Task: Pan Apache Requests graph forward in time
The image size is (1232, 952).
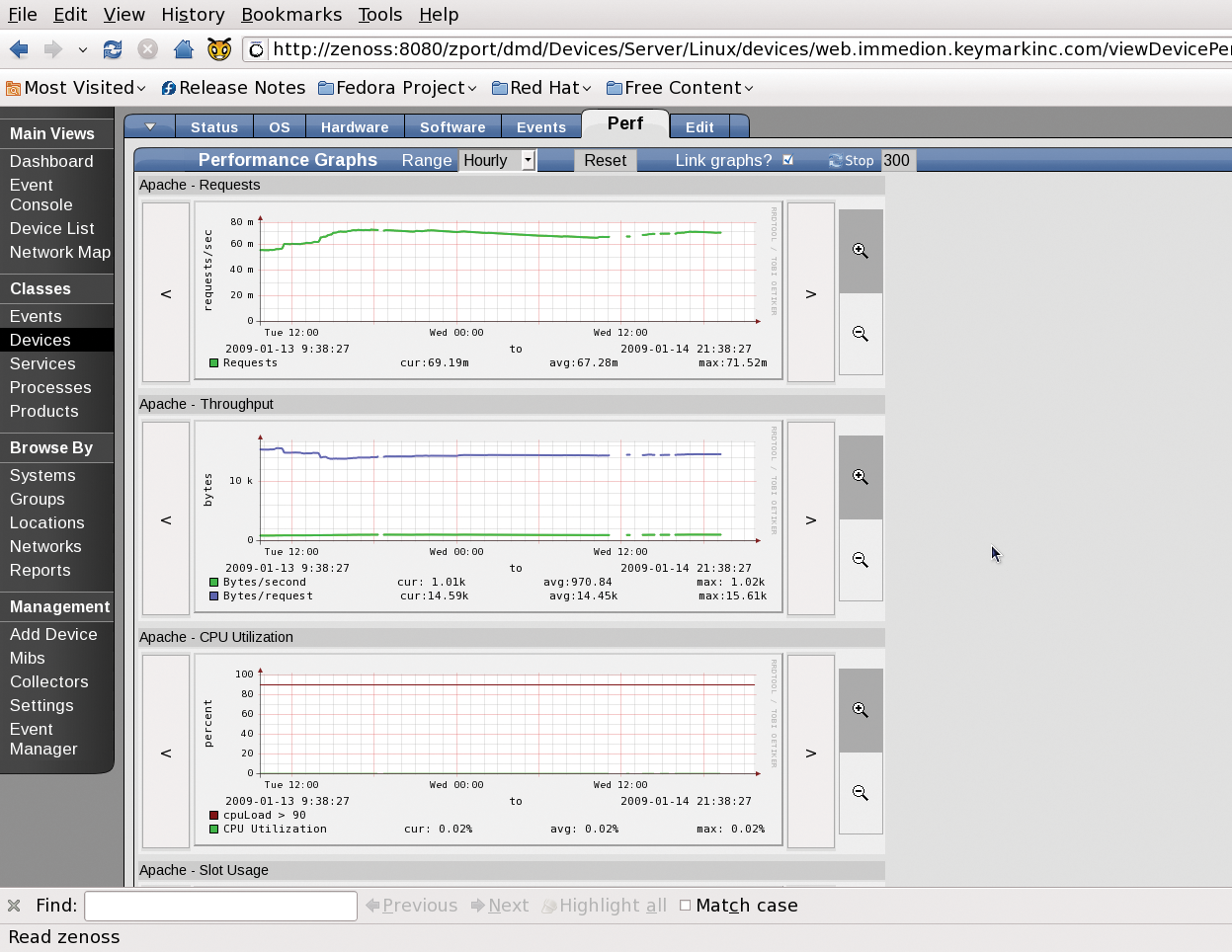Action: tap(811, 293)
